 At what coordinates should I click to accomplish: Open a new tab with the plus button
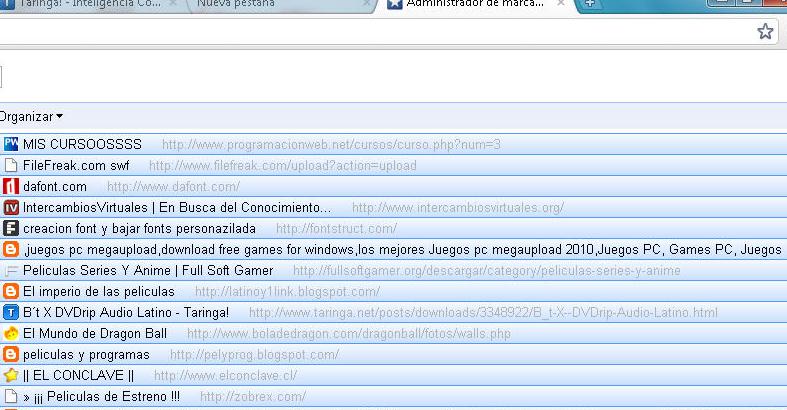click(x=590, y=4)
